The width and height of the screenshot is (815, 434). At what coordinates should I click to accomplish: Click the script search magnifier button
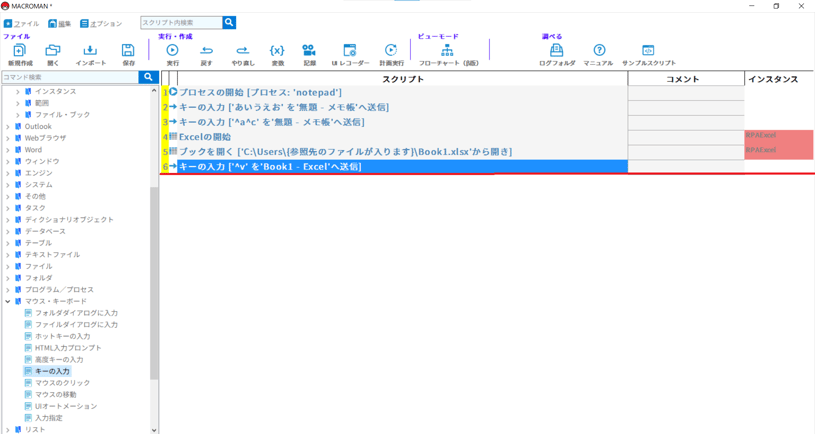click(229, 22)
